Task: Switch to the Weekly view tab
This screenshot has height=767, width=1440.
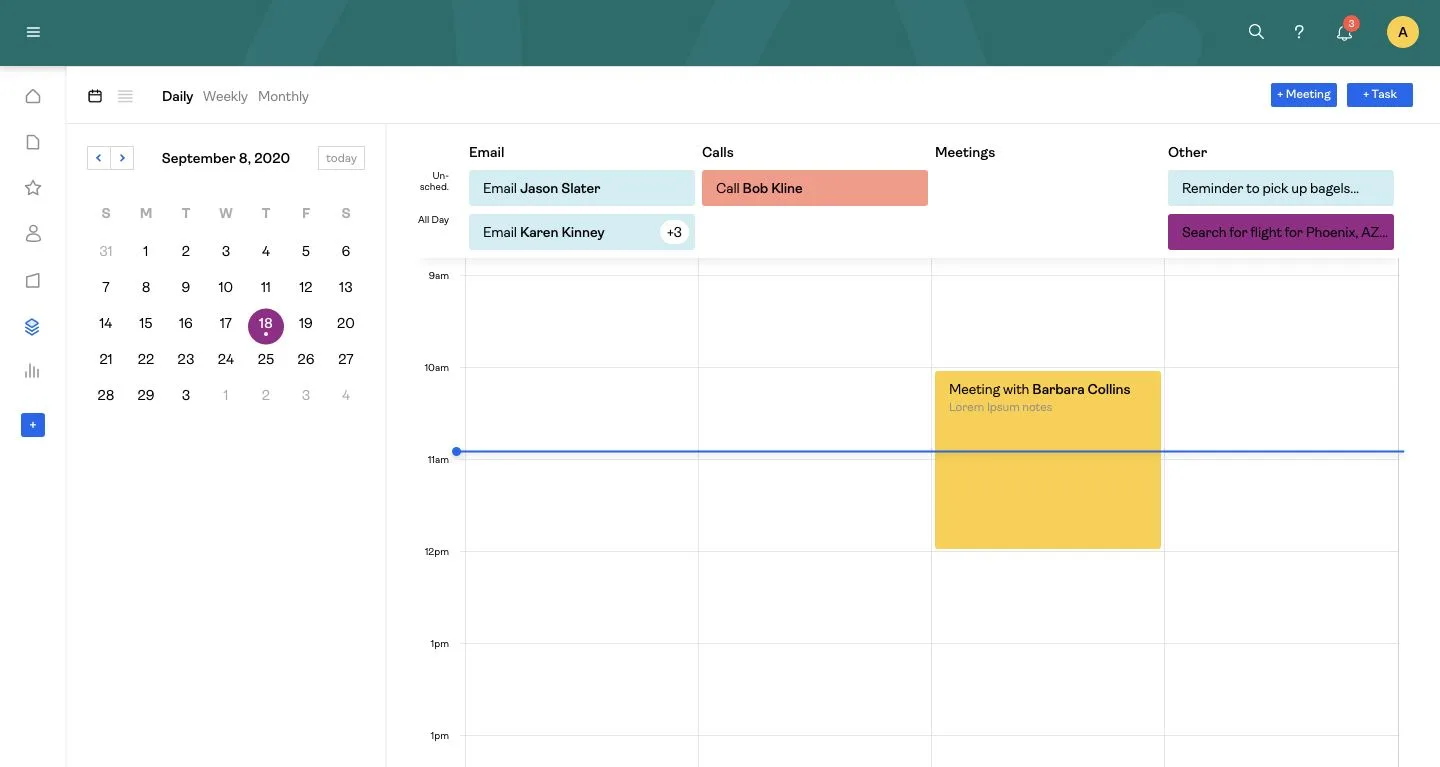Action: point(224,96)
